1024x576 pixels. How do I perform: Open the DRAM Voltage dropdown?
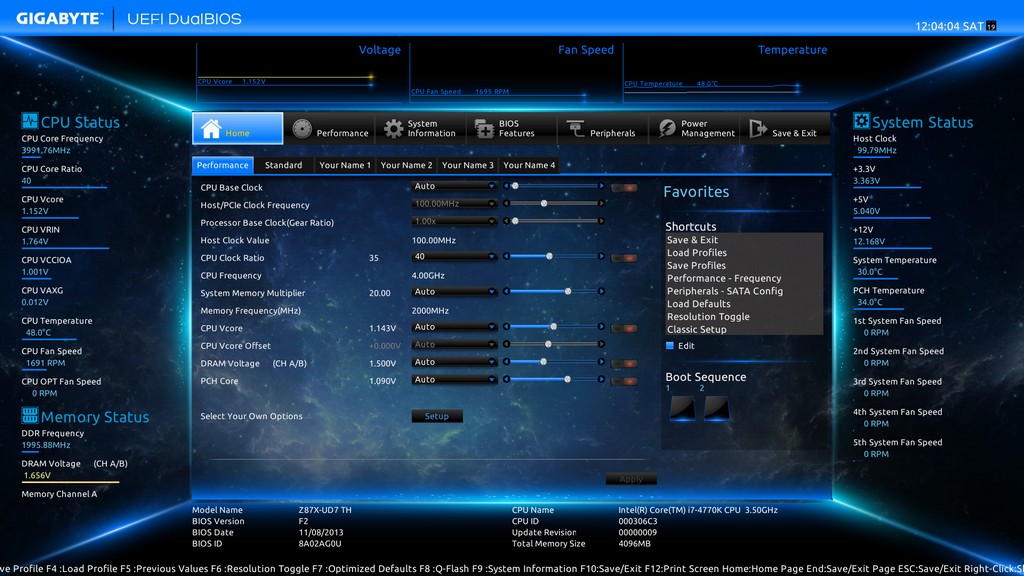pyautogui.click(x=455, y=362)
